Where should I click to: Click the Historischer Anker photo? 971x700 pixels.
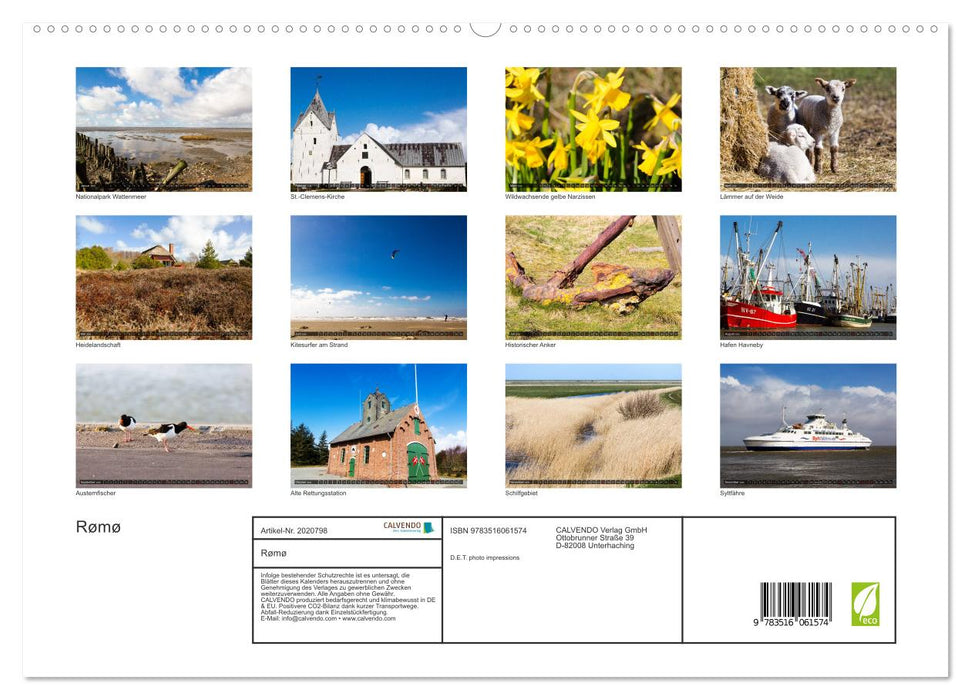[x=593, y=276]
